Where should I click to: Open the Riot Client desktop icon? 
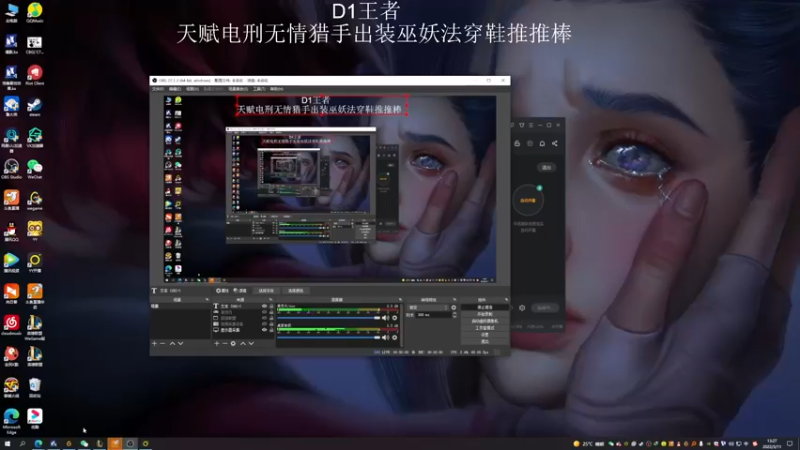[x=35, y=73]
